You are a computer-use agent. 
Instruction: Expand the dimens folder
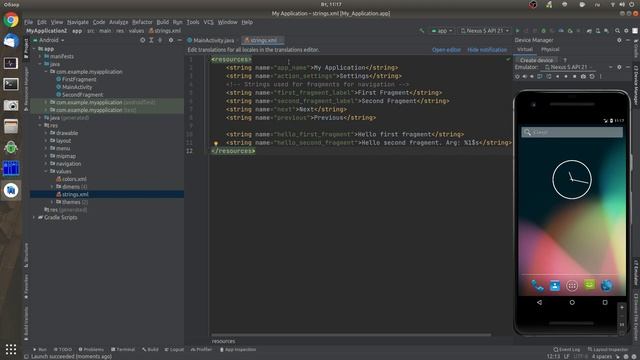(x=52, y=187)
